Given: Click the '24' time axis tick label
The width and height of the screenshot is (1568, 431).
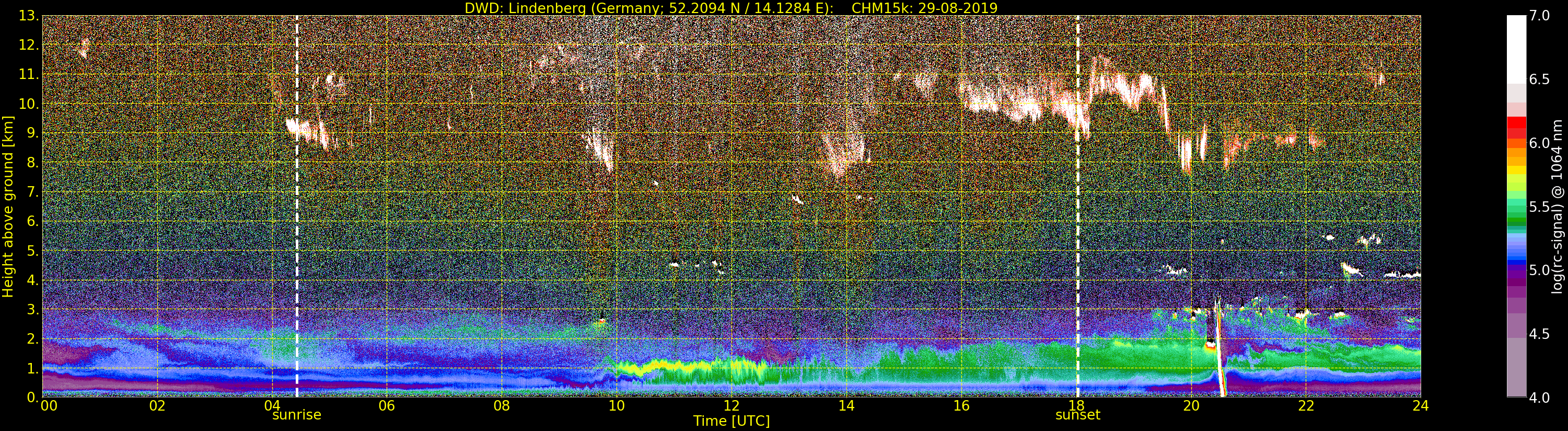Looking at the screenshot, I should coord(1420,406).
